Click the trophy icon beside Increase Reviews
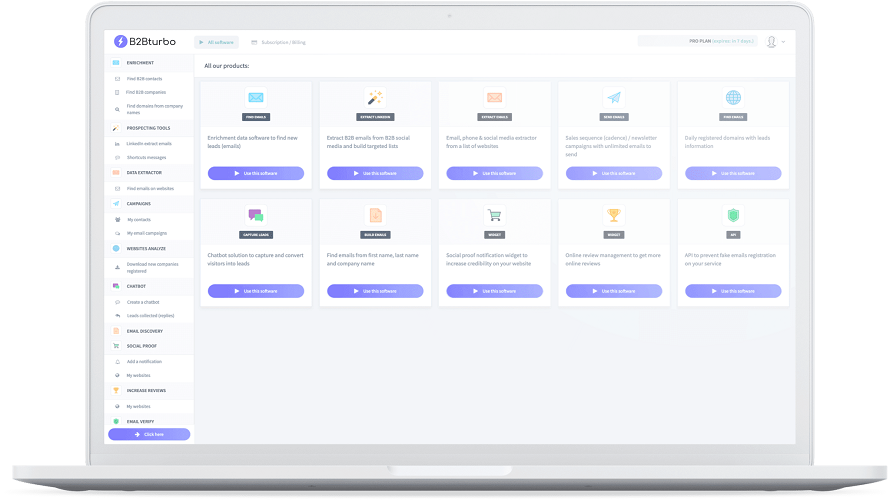The width and height of the screenshot is (890, 500). click(116, 390)
